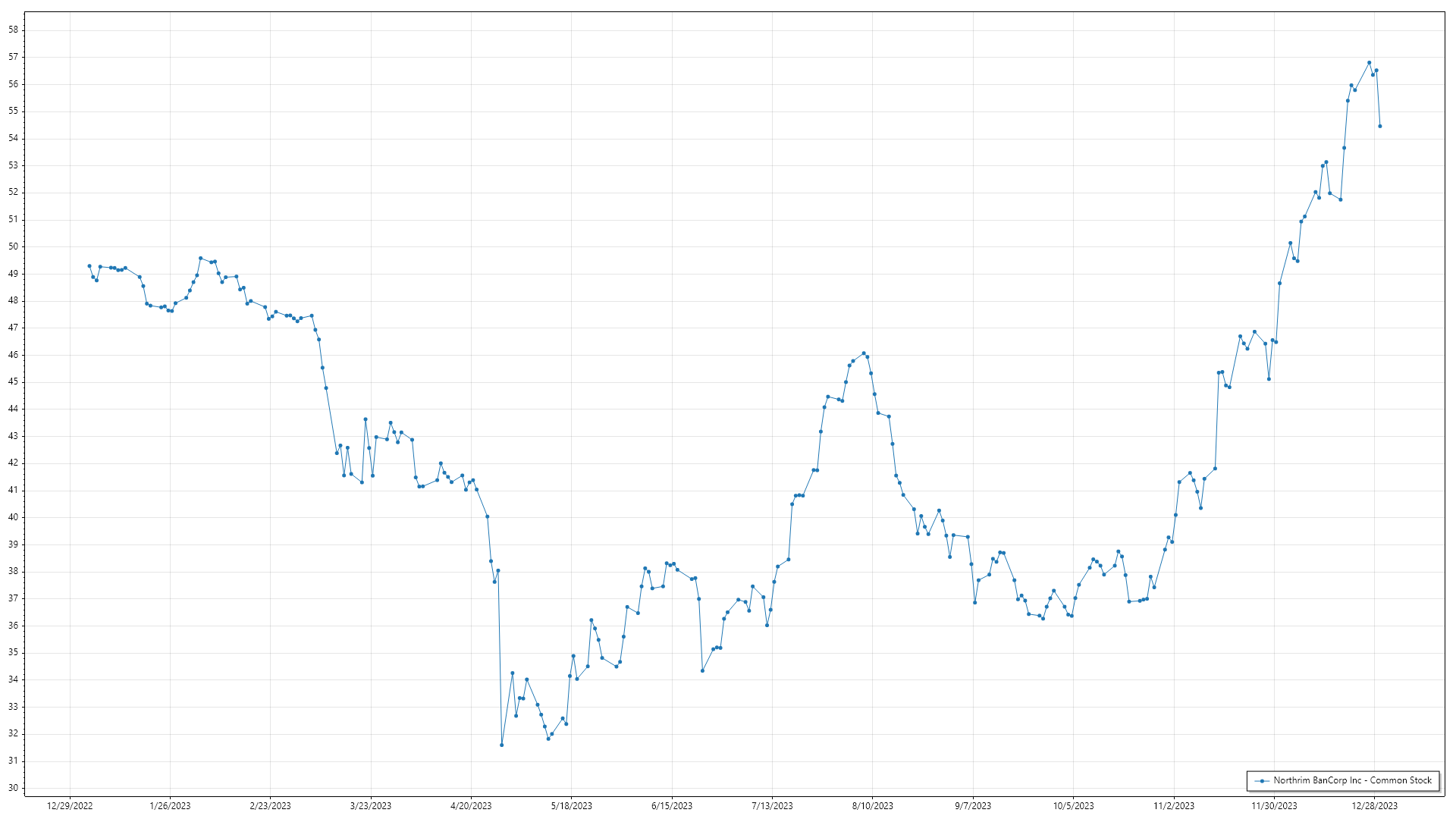Click the 44 y-axis value label
1456x819 pixels.
[14, 409]
